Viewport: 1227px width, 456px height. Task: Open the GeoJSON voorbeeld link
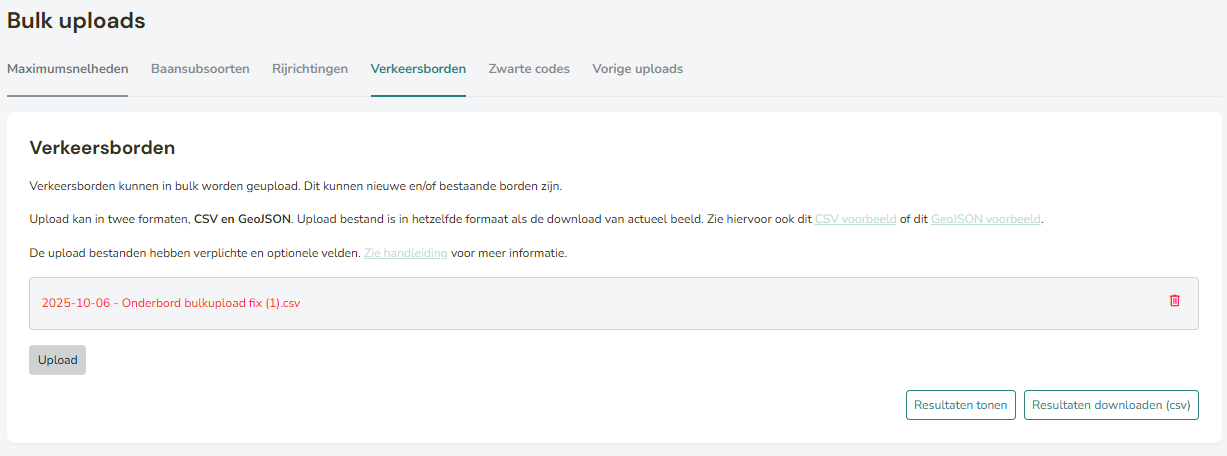(x=986, y=219)
